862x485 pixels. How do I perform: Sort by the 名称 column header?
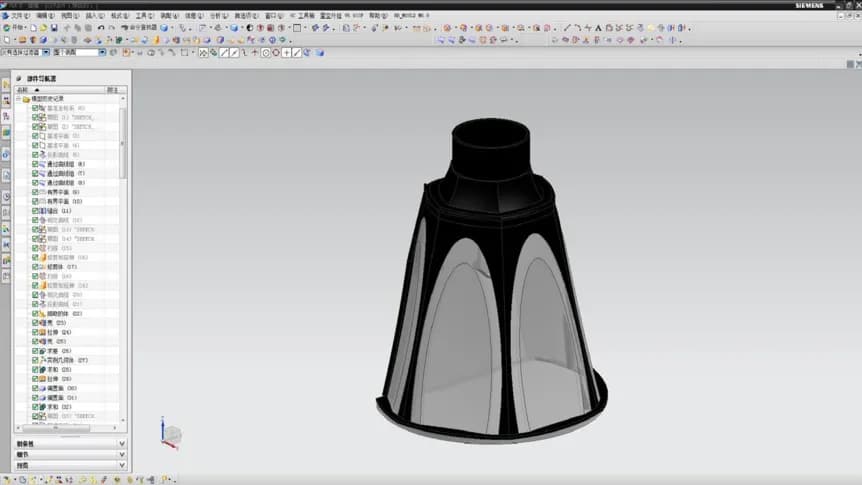click(59, 90)
